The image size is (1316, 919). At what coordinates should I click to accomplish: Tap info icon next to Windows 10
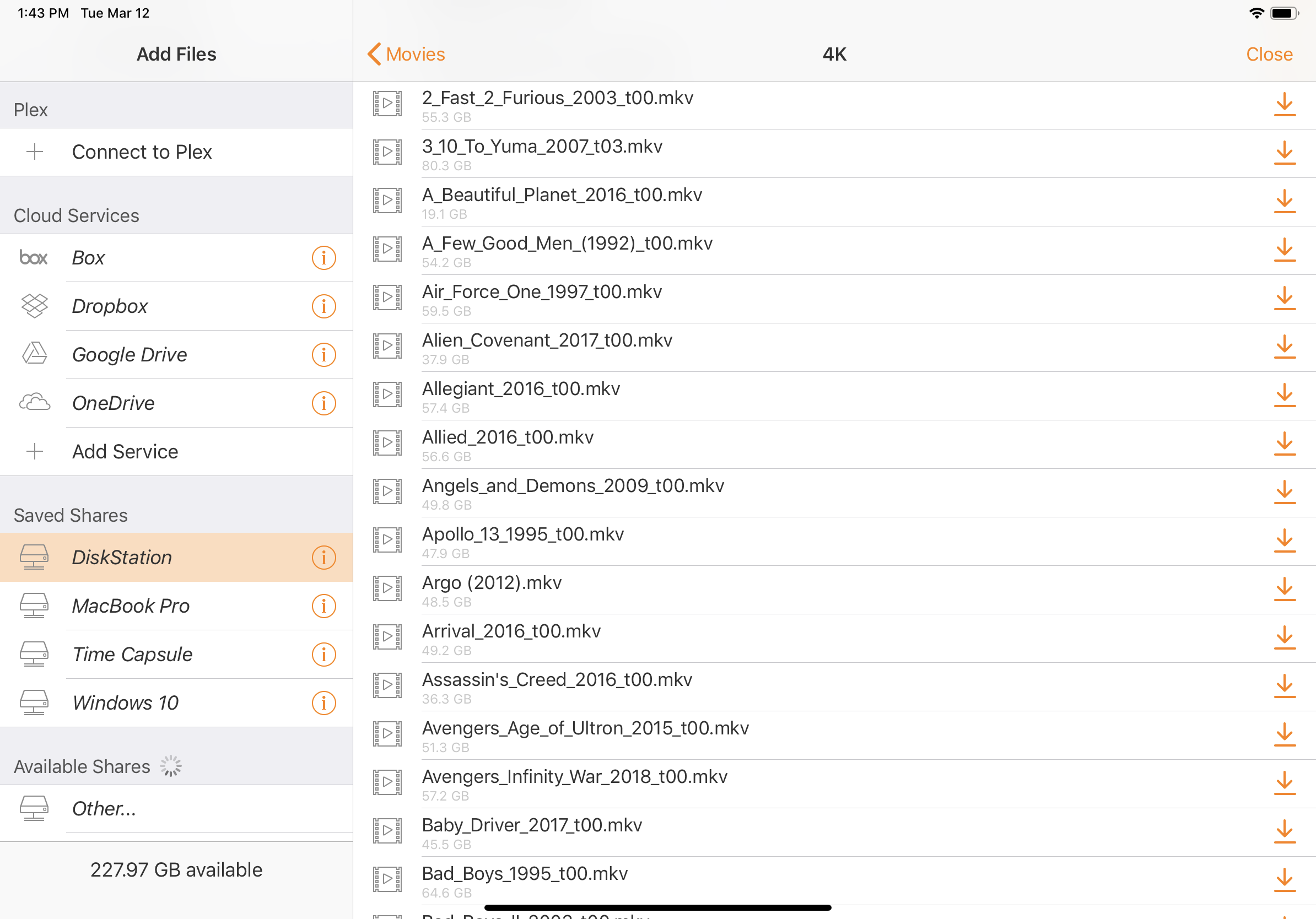323,703
